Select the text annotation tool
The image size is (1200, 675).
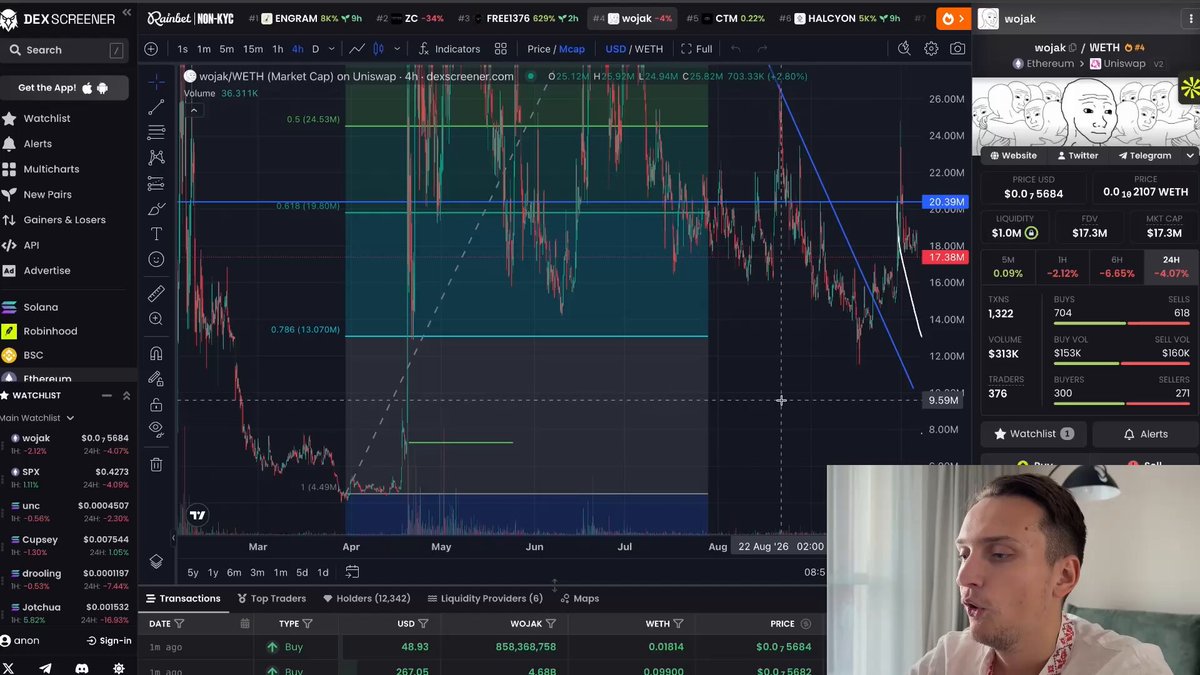coord(156,233)
